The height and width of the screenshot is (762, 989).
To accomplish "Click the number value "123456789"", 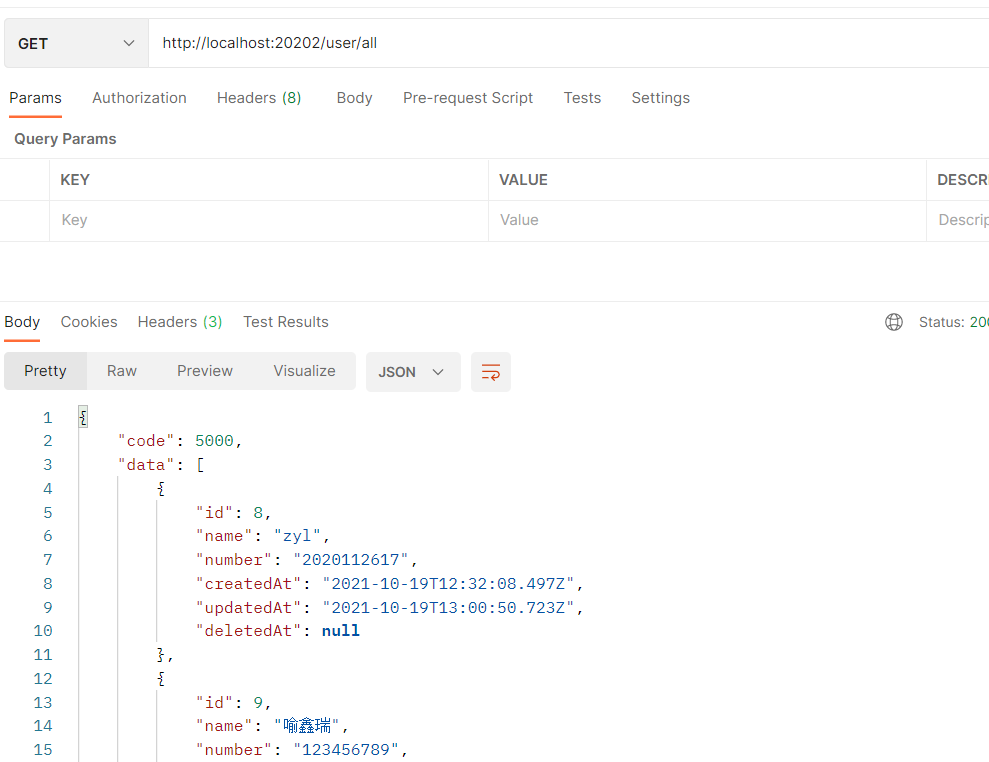I will [346, 750].
